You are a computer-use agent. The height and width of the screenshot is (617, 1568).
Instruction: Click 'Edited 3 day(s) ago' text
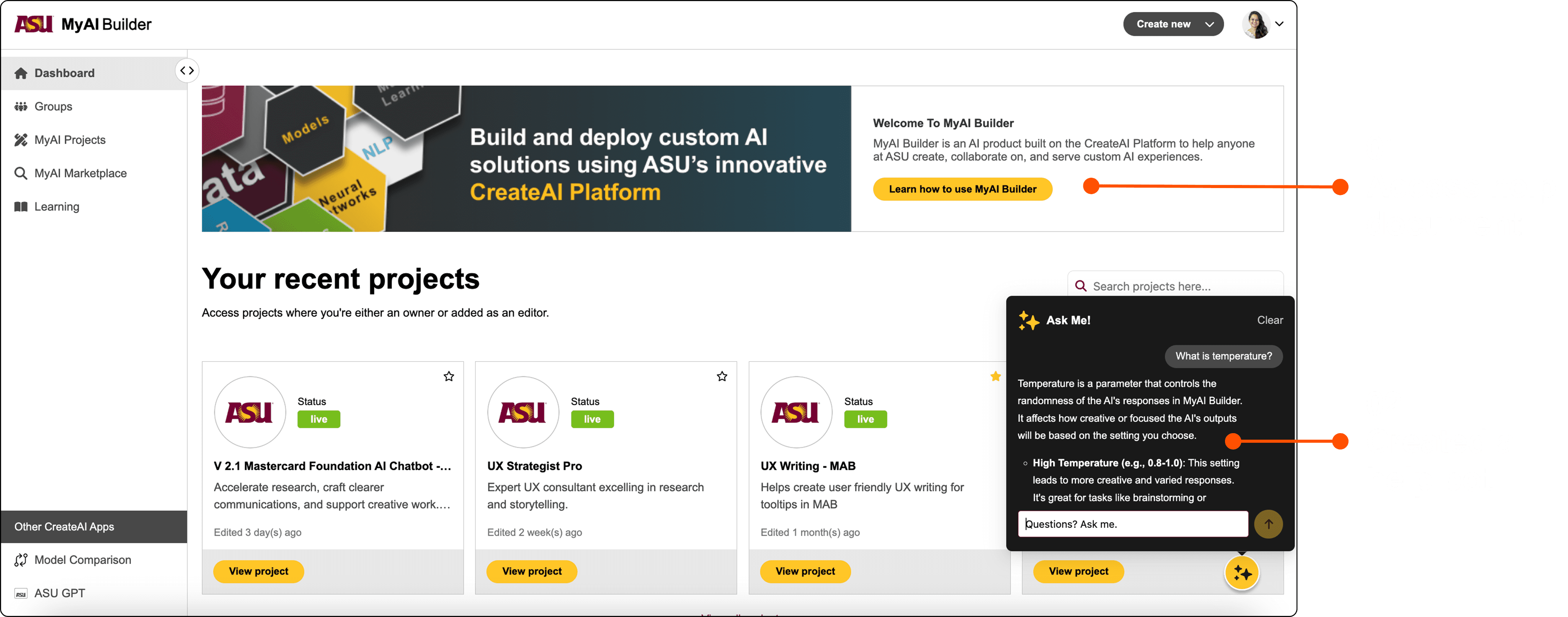[x=258, y=532]
